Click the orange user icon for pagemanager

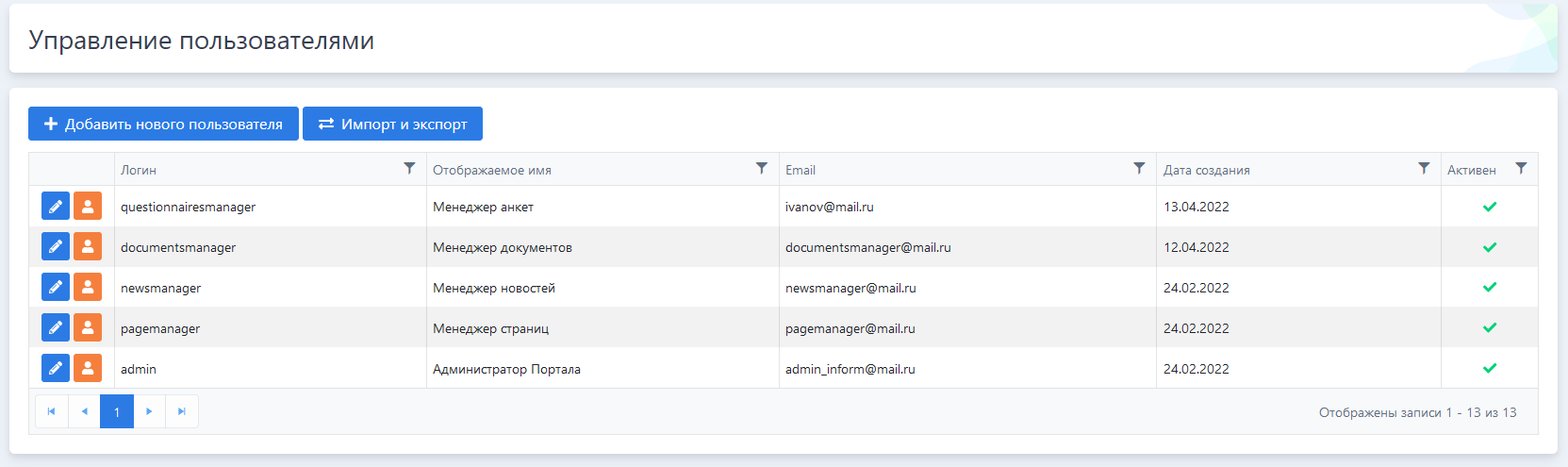(88, 327)
